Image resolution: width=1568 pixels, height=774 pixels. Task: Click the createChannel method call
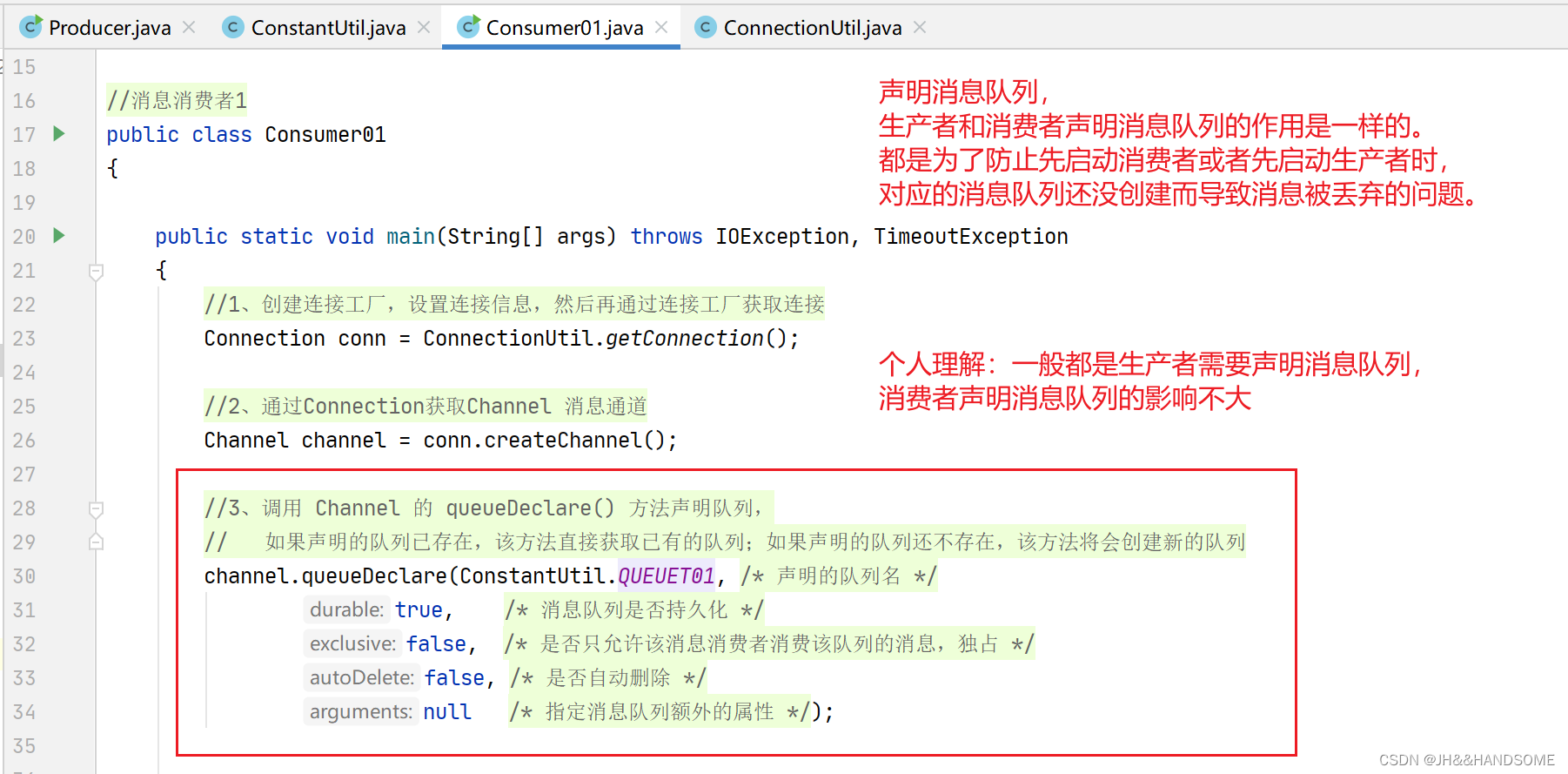pyautogui.click(x=563, y=441)
